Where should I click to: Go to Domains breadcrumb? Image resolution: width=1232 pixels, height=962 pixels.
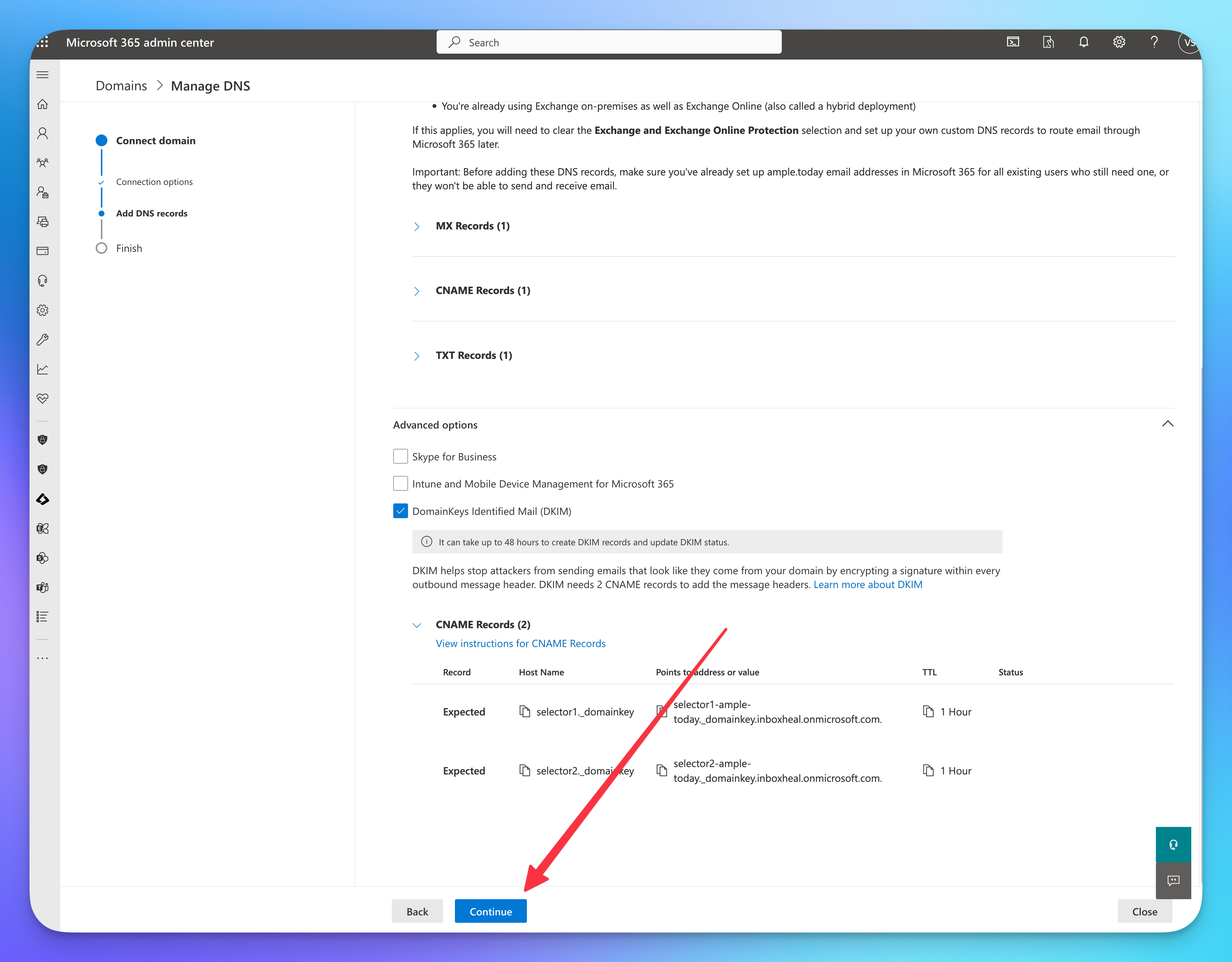click(x=121, y=86)
